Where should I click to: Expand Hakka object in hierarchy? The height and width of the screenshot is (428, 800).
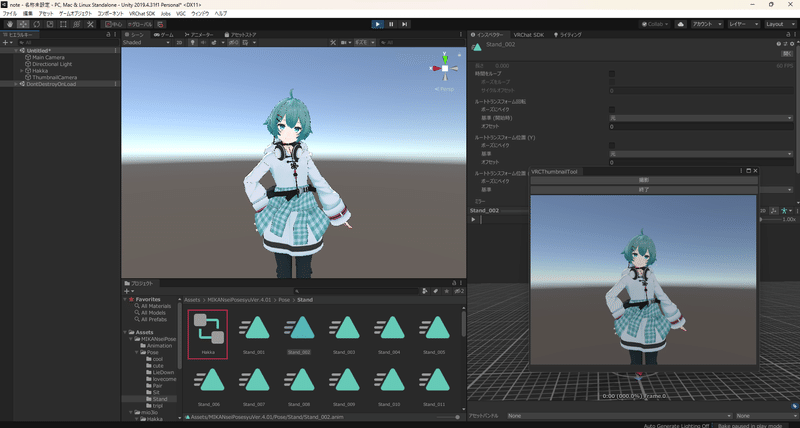point(22,71)
